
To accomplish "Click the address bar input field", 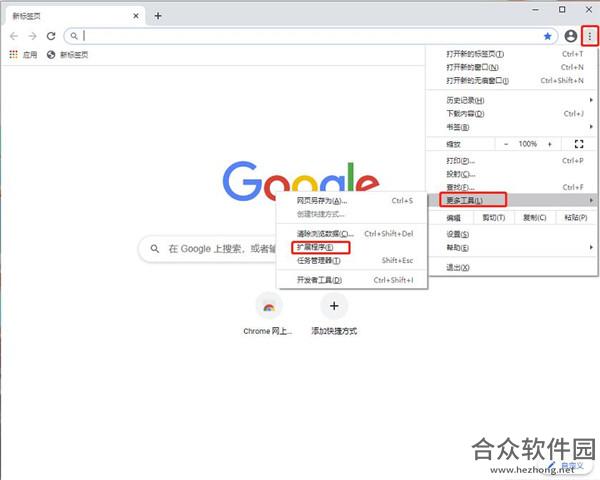I will coord(310,36).
